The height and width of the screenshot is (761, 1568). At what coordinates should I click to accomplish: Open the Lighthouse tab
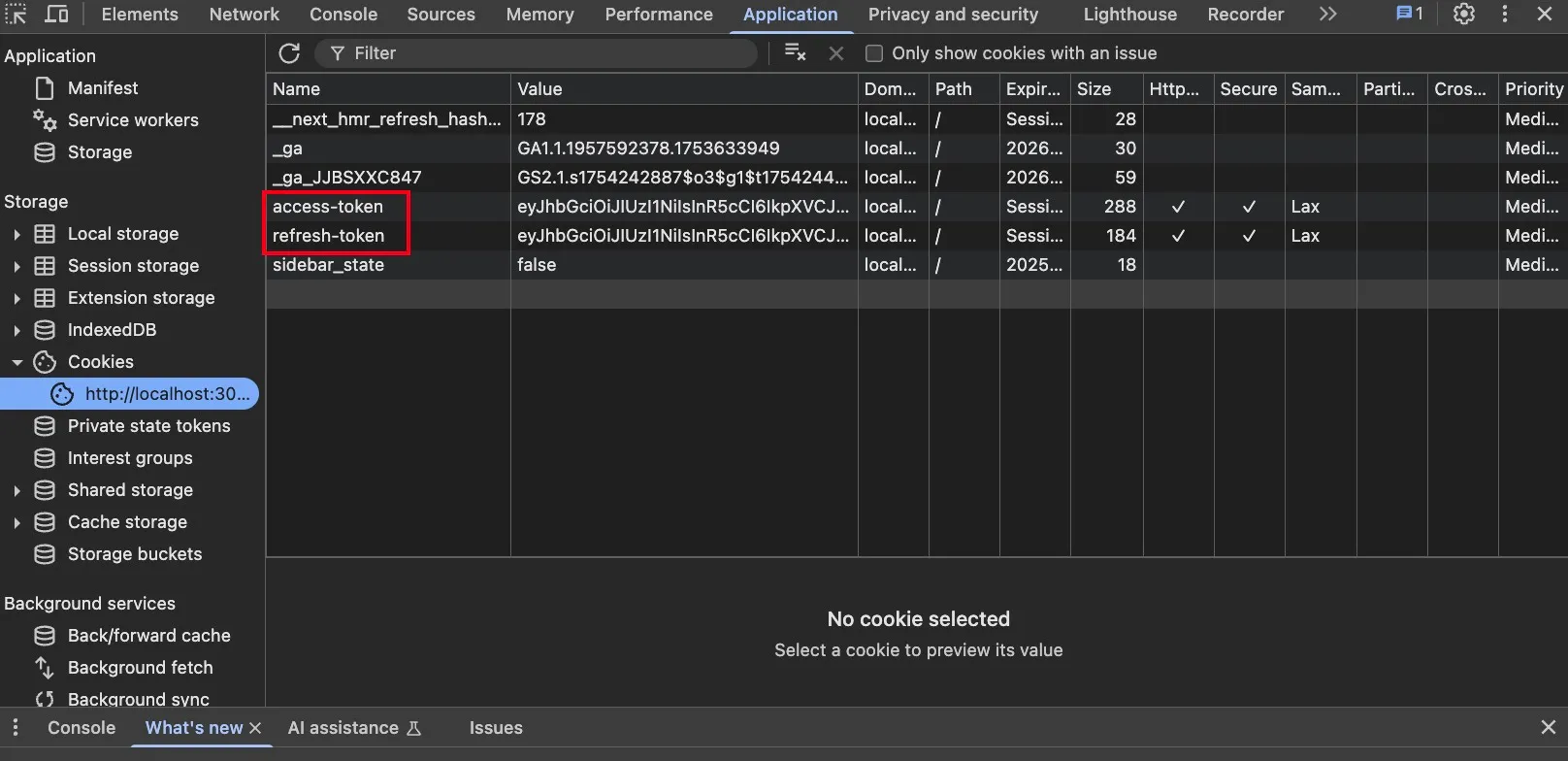tap(1129, 15)
